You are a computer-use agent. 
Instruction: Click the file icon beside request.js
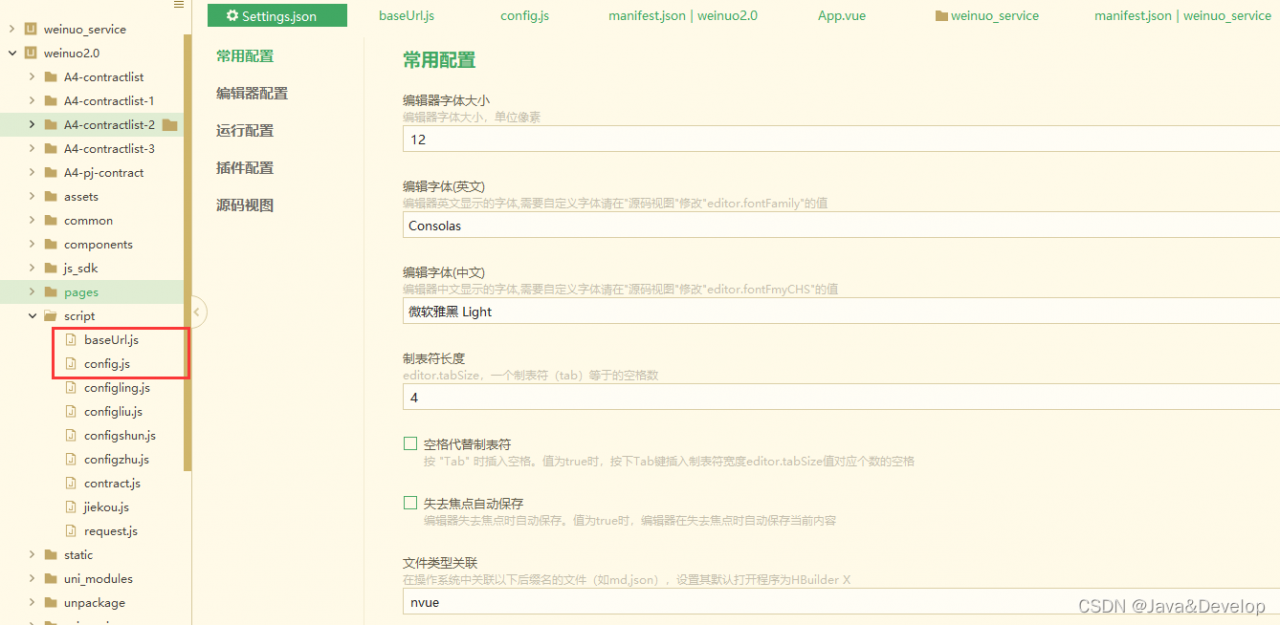[72, 531]
